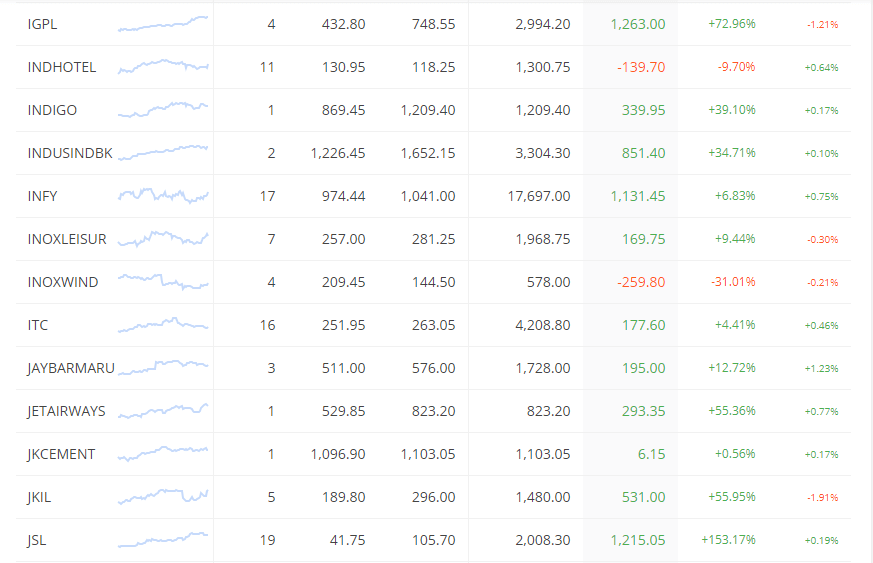Open the IGPL sparkline chart
The width and height of the screenshot is (873, 563).
coord(163,24)
